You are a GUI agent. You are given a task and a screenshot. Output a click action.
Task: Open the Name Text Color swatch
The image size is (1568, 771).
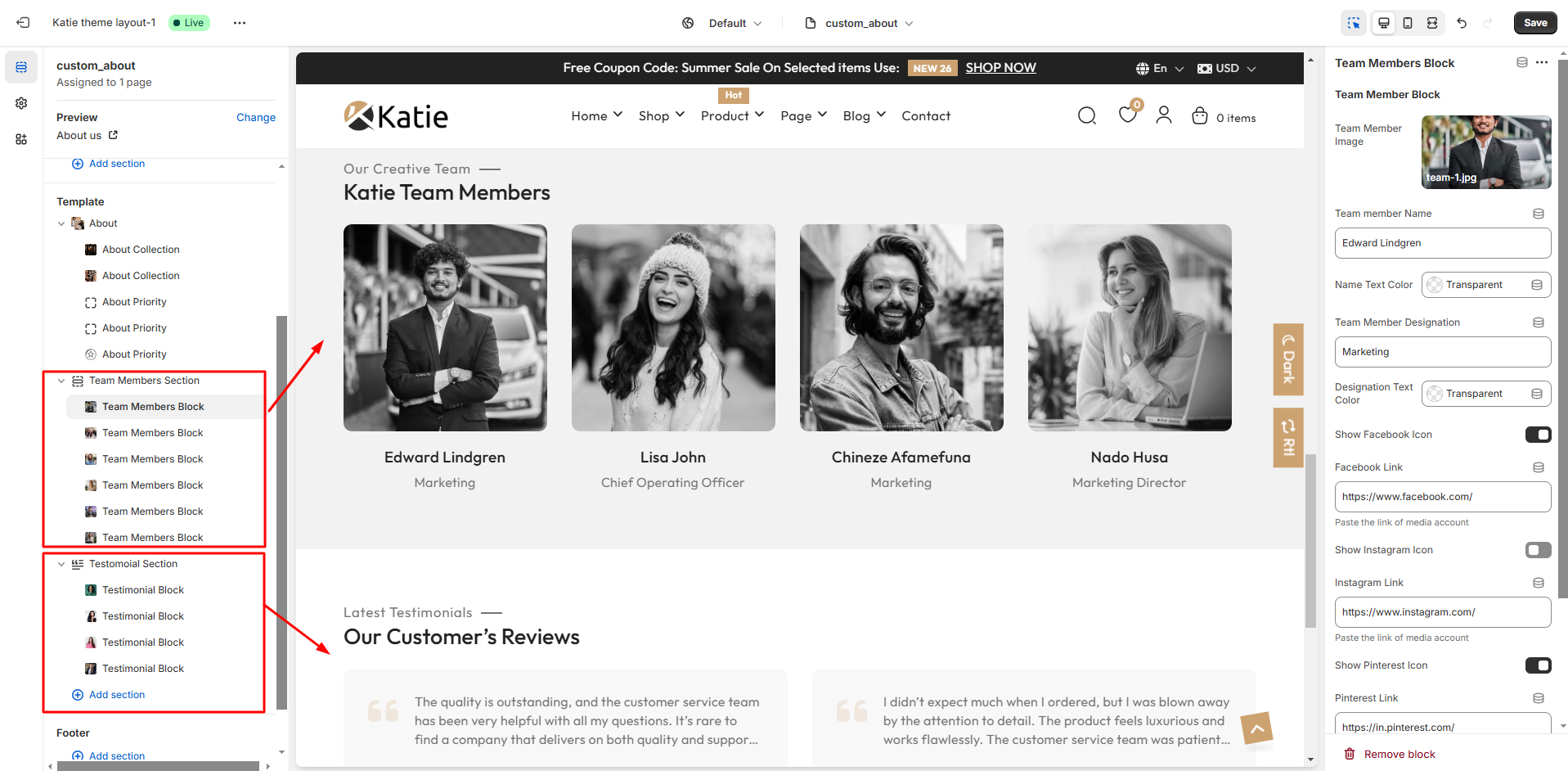1435,285
